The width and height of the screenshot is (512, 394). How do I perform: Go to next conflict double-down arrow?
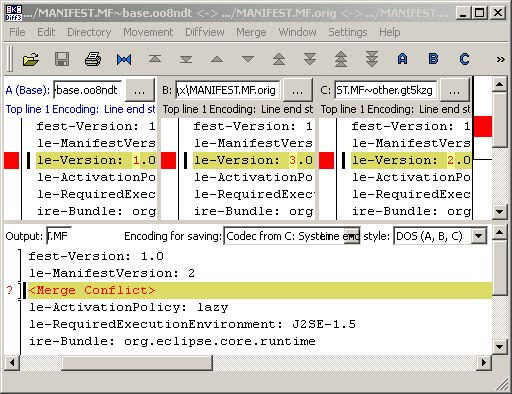[310, 59]
